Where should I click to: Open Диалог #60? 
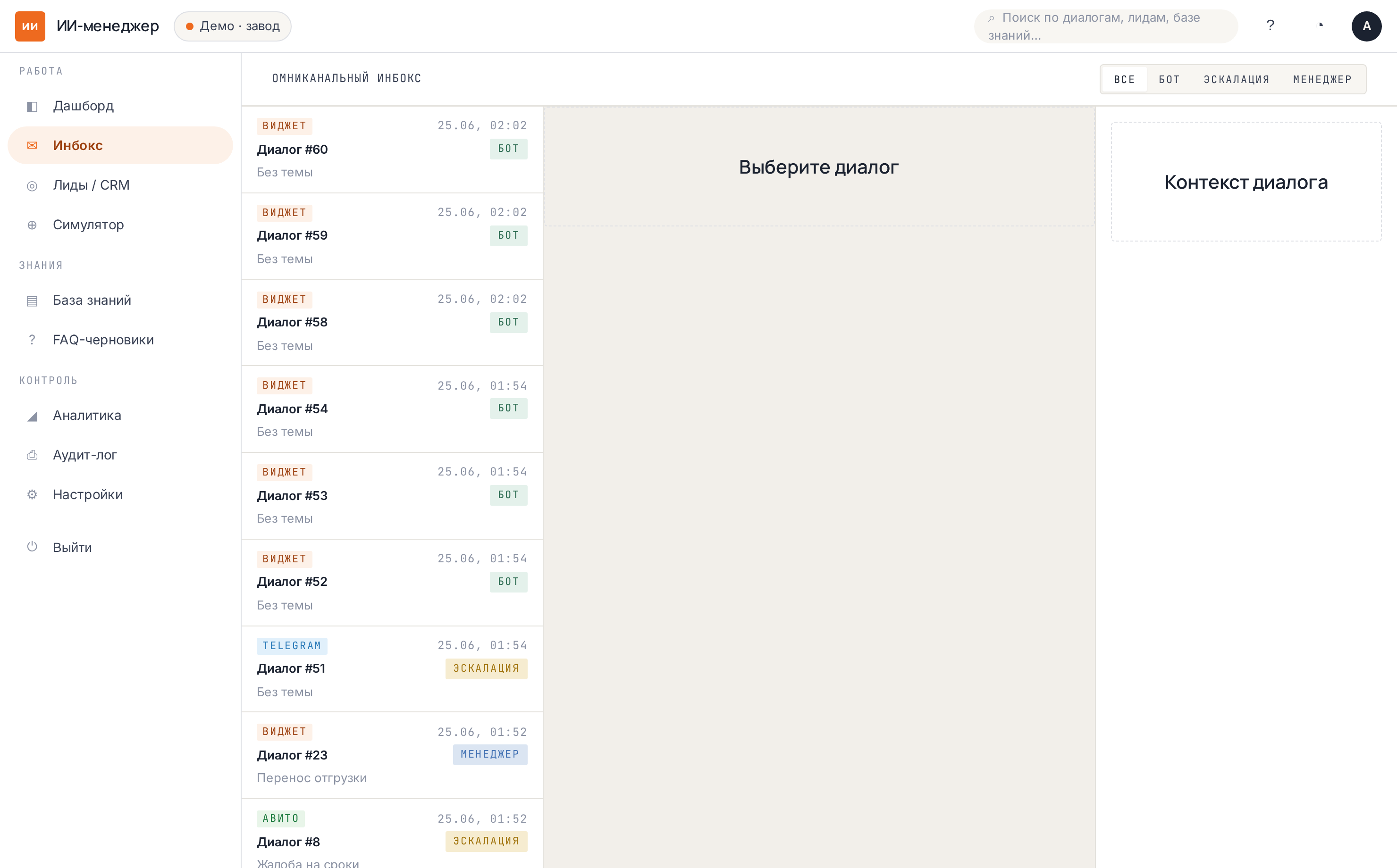(392, 149)
